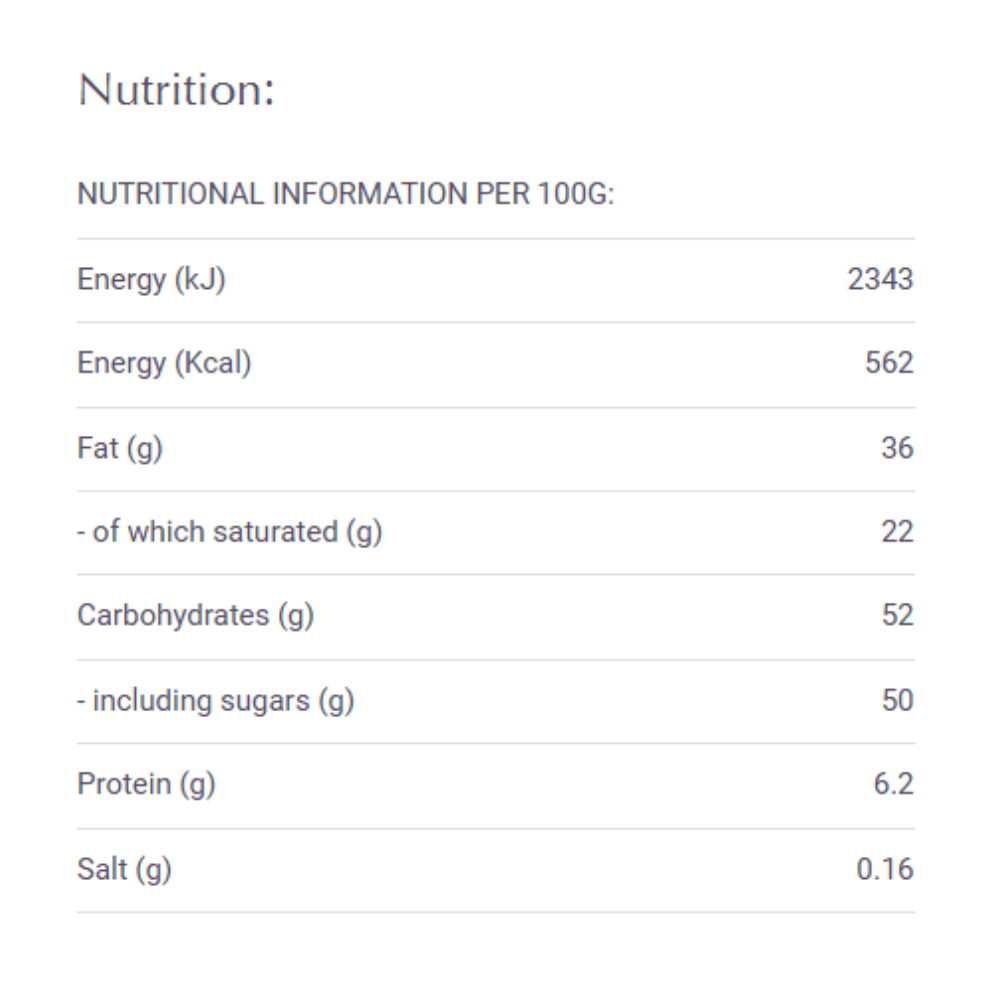Click the Salt (g) label
This screenshot has height=1000, width=1000.
[124, 870]
